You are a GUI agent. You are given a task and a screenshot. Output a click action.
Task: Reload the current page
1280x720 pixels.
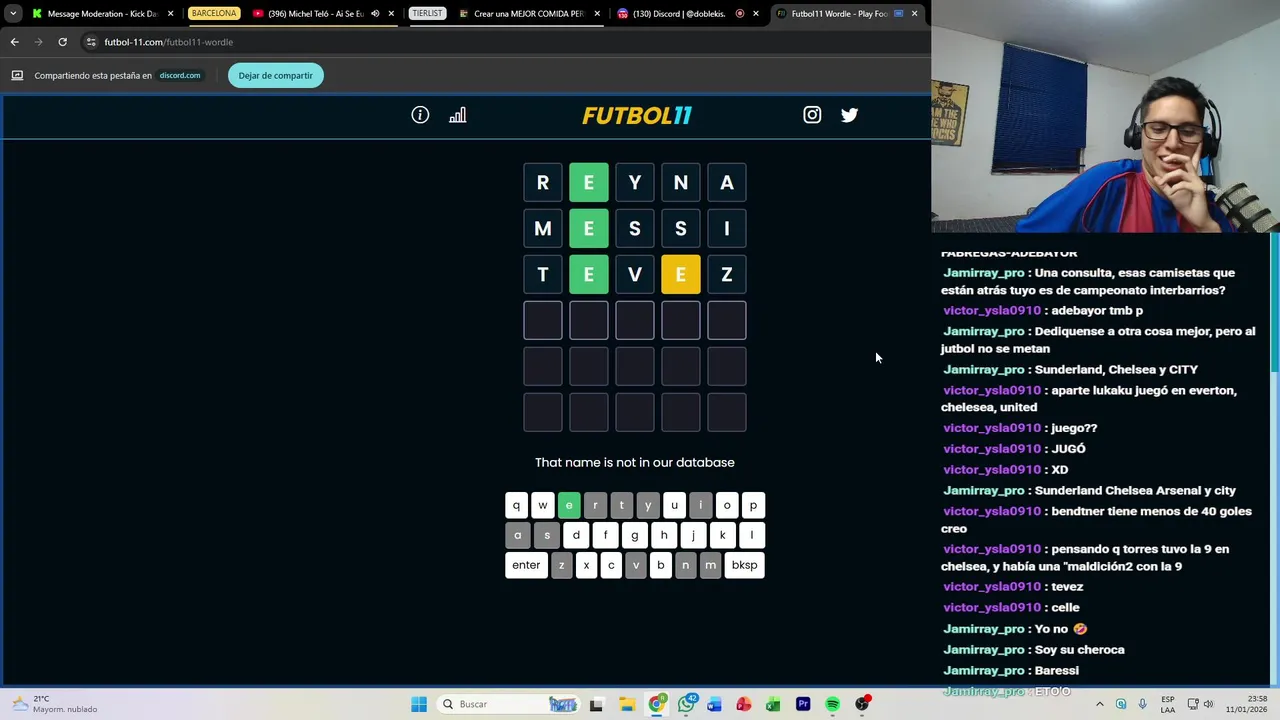(62, 42)
